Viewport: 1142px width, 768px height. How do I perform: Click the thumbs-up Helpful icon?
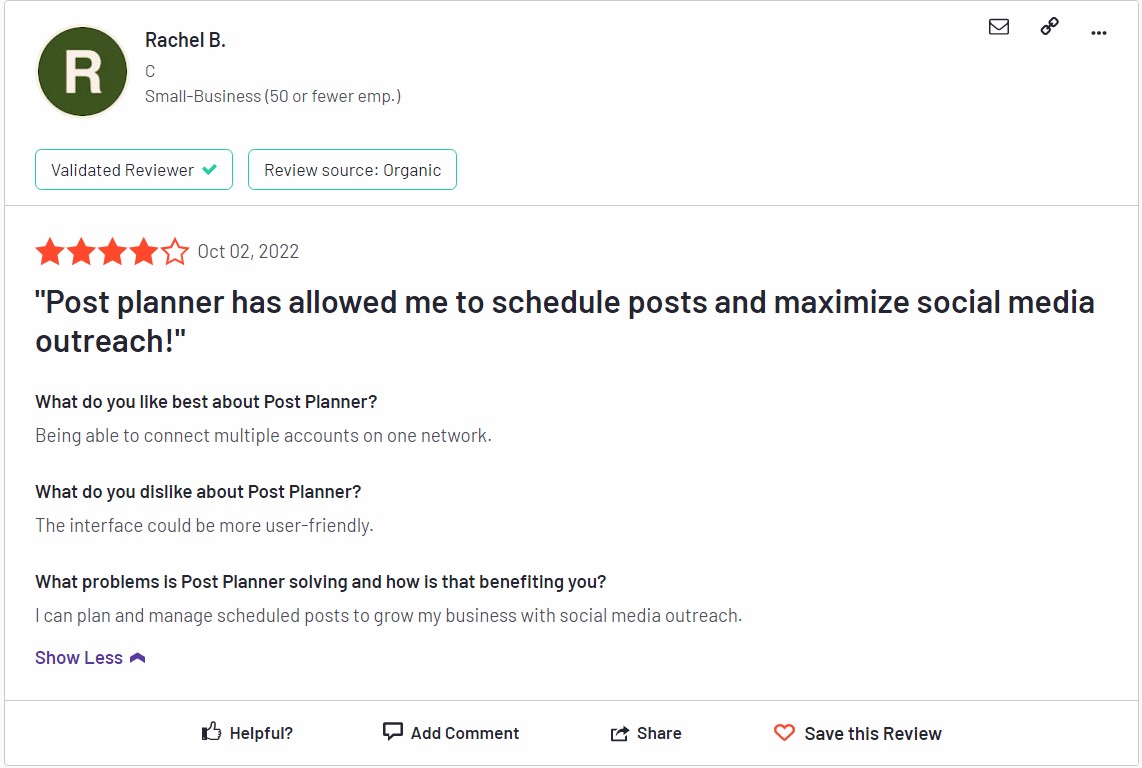tap(211, 731)
